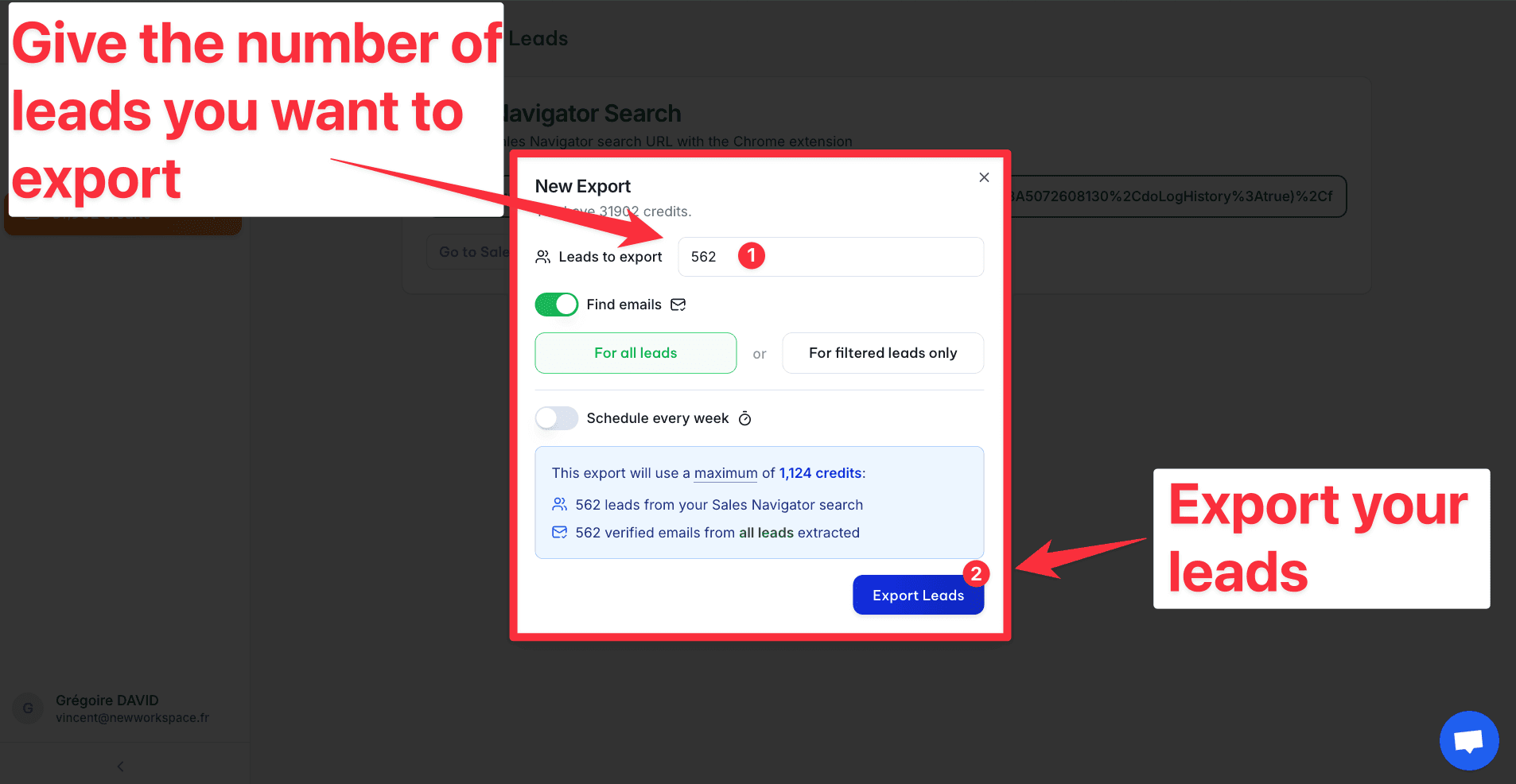1516x784 pixels.
Task: Click the Go to Sales button
Action: click(471, 252)
